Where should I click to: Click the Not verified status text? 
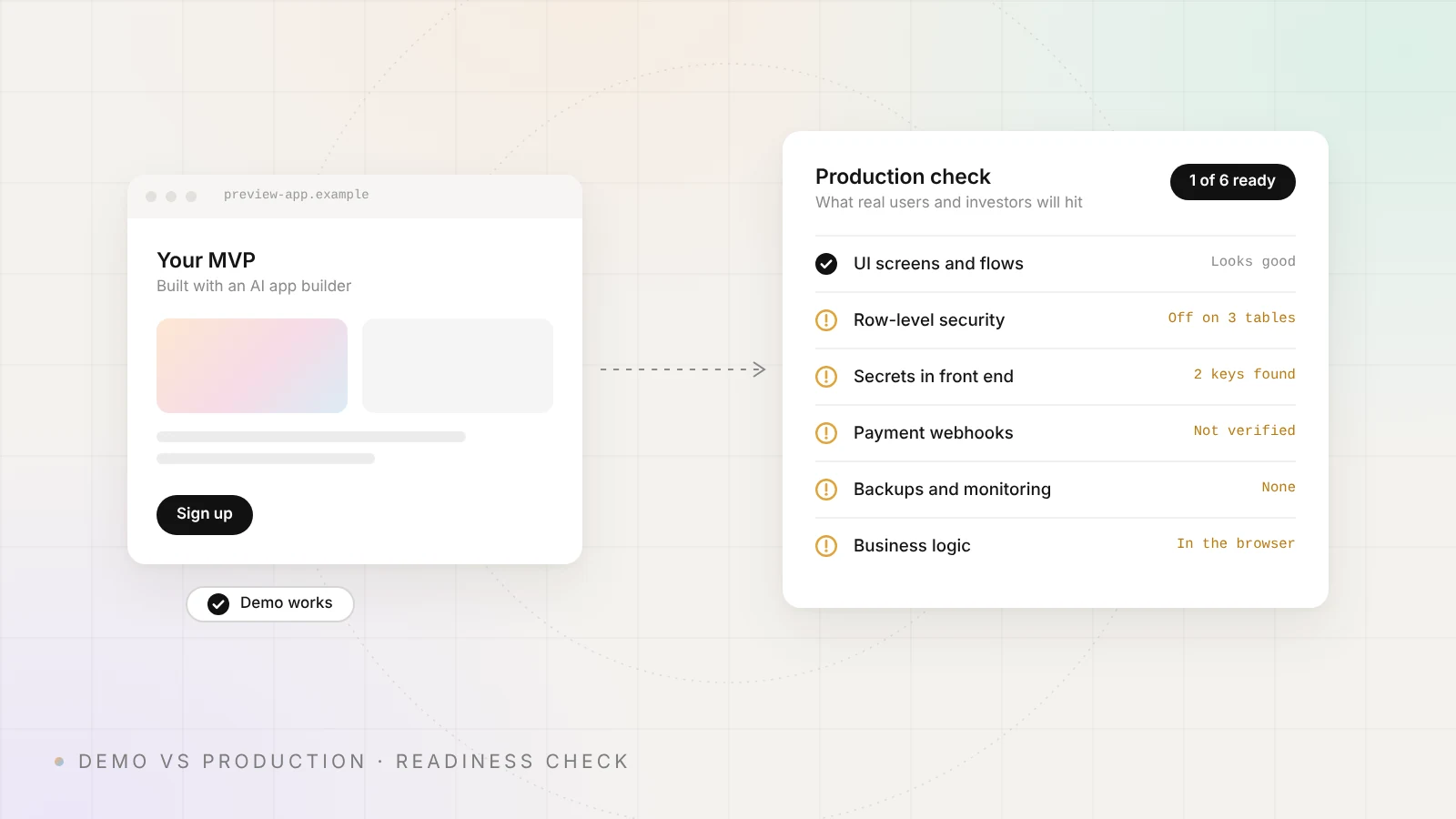tap(1245, 430)
